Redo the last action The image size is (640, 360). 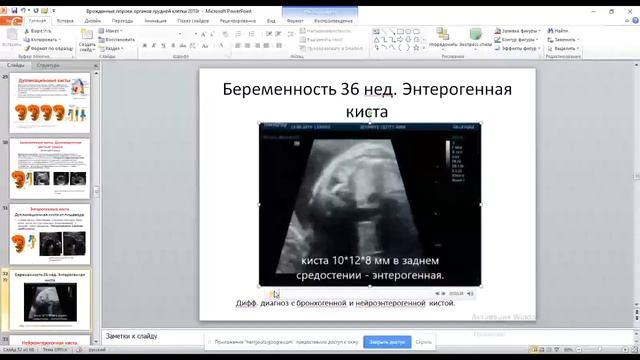click(x=36, y=11)
